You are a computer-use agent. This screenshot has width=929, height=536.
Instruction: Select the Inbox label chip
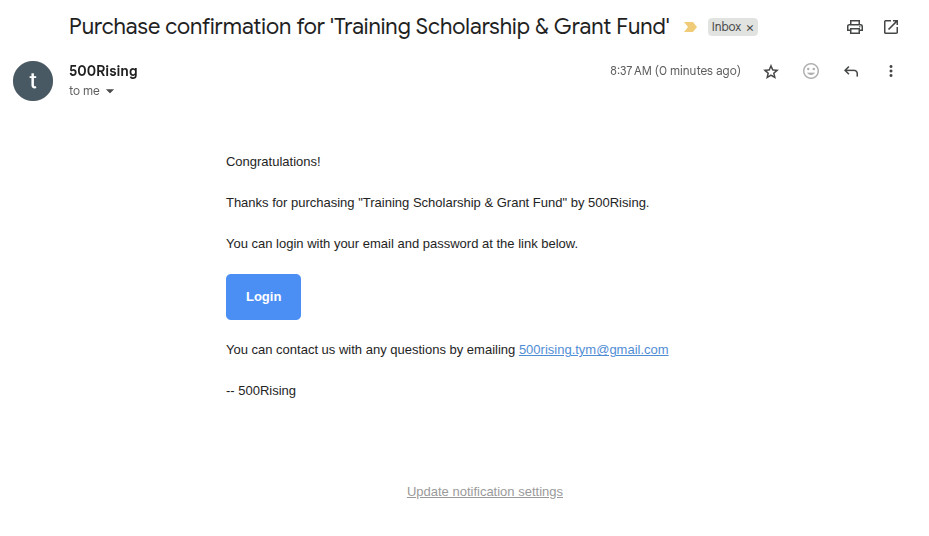726,27
